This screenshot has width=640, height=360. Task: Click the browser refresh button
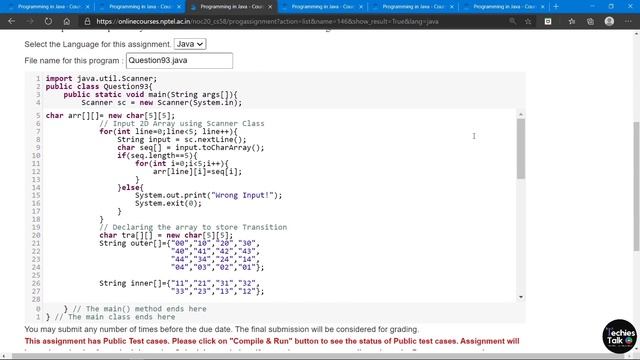(x=48, y=21)
